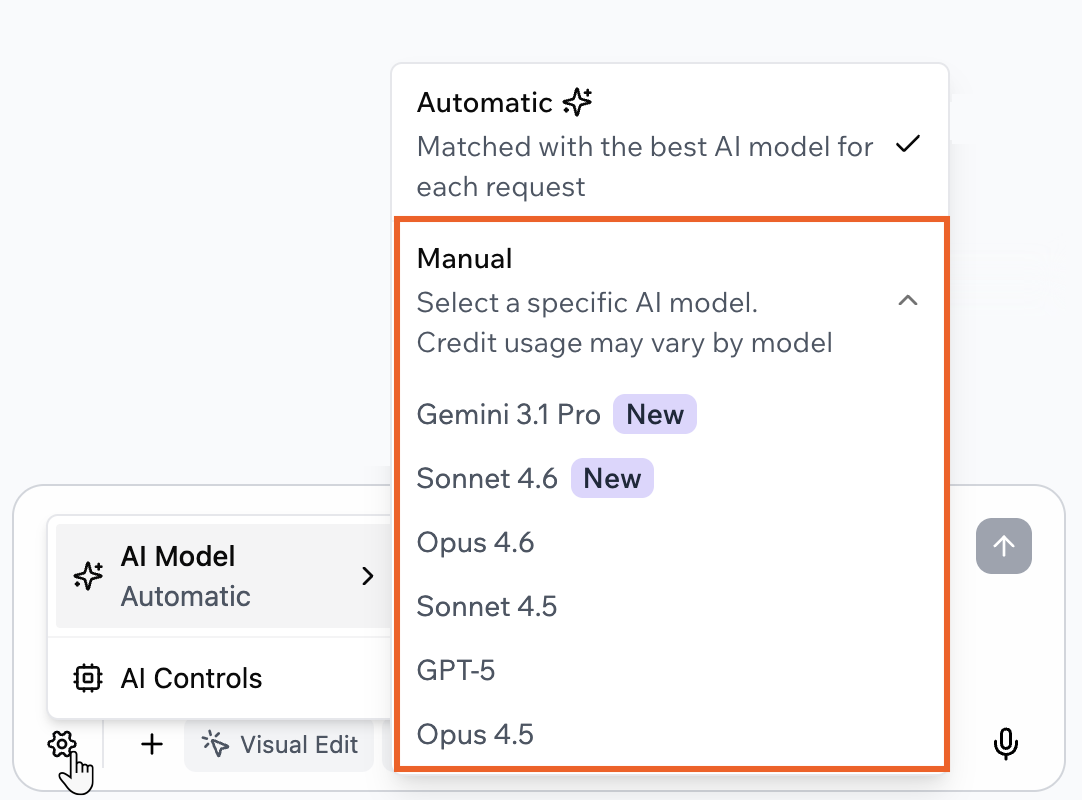The height and width of the screenshot is (800, 1082).
Task: Choose the Opus 4.6 model
Action: 475,542
